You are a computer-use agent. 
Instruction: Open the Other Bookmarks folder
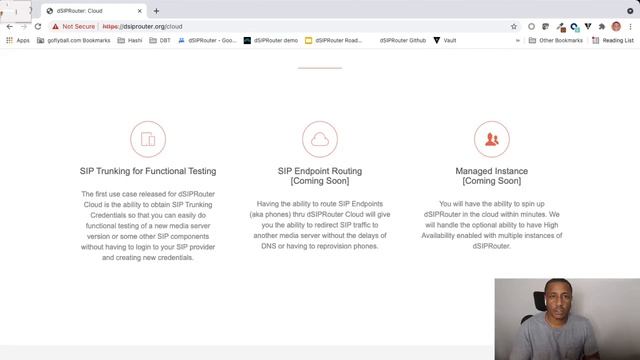pyautogui.click(x=556, y=40)
